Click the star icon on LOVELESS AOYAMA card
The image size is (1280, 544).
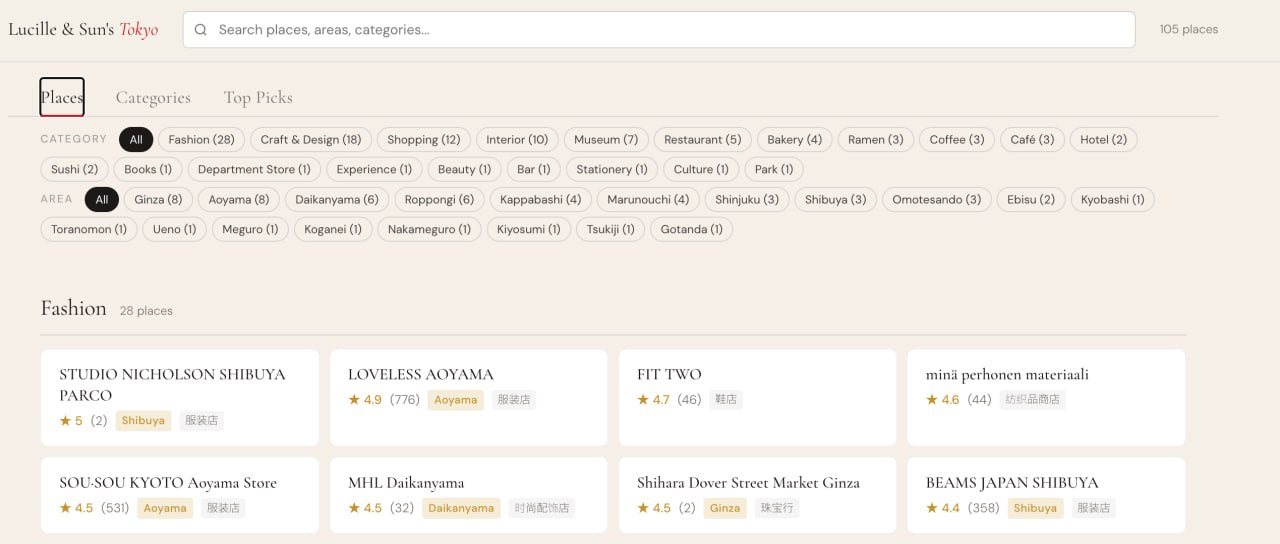click(354, 400)
